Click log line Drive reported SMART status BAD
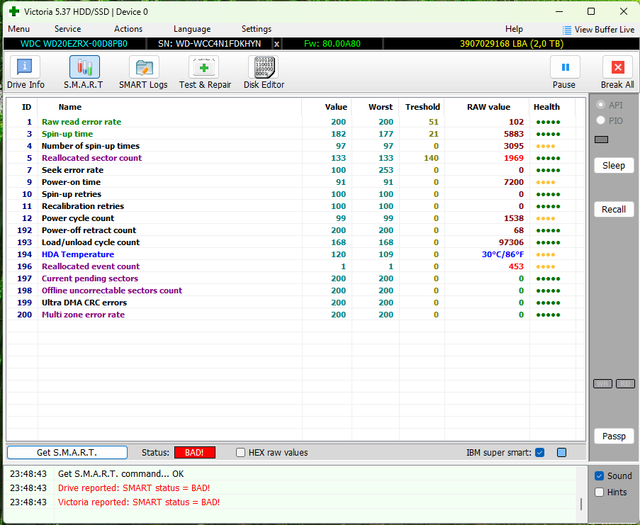 tap(134, 488)
